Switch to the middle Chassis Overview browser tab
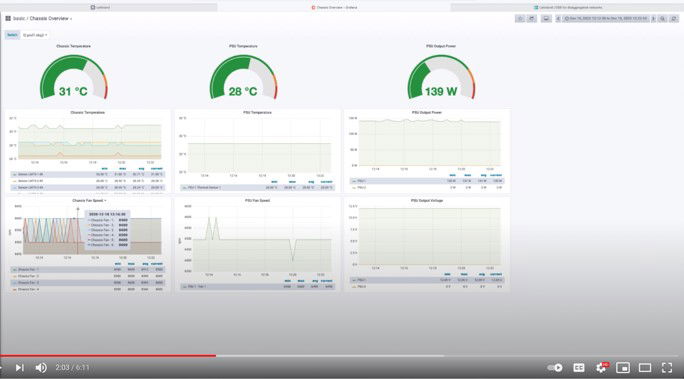Screen dimensions: 684x379 point(334,7)
